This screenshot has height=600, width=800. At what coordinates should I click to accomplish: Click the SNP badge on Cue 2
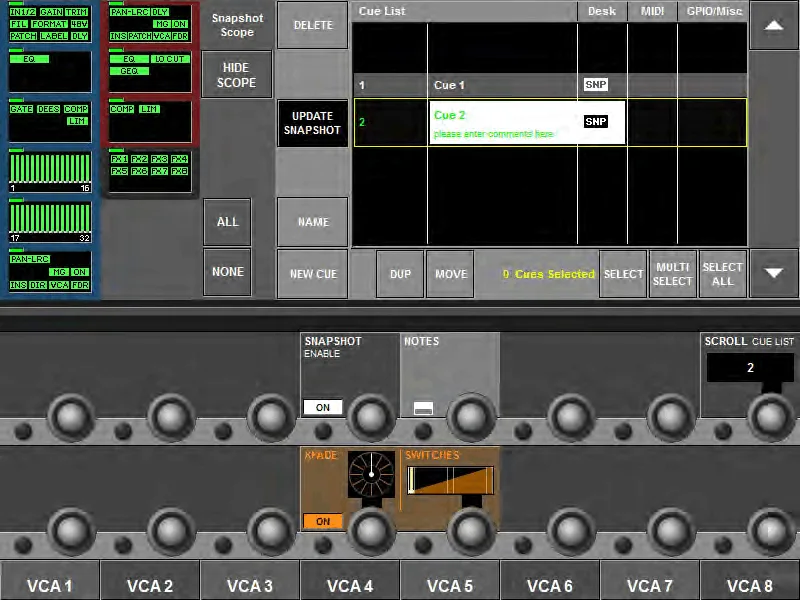595,121
